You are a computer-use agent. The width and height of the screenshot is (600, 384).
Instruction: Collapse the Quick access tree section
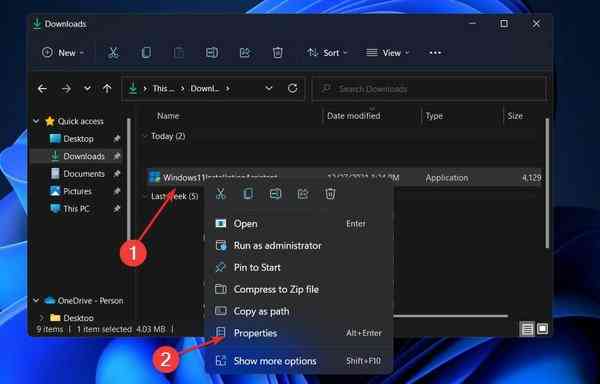tap(36, 121)
